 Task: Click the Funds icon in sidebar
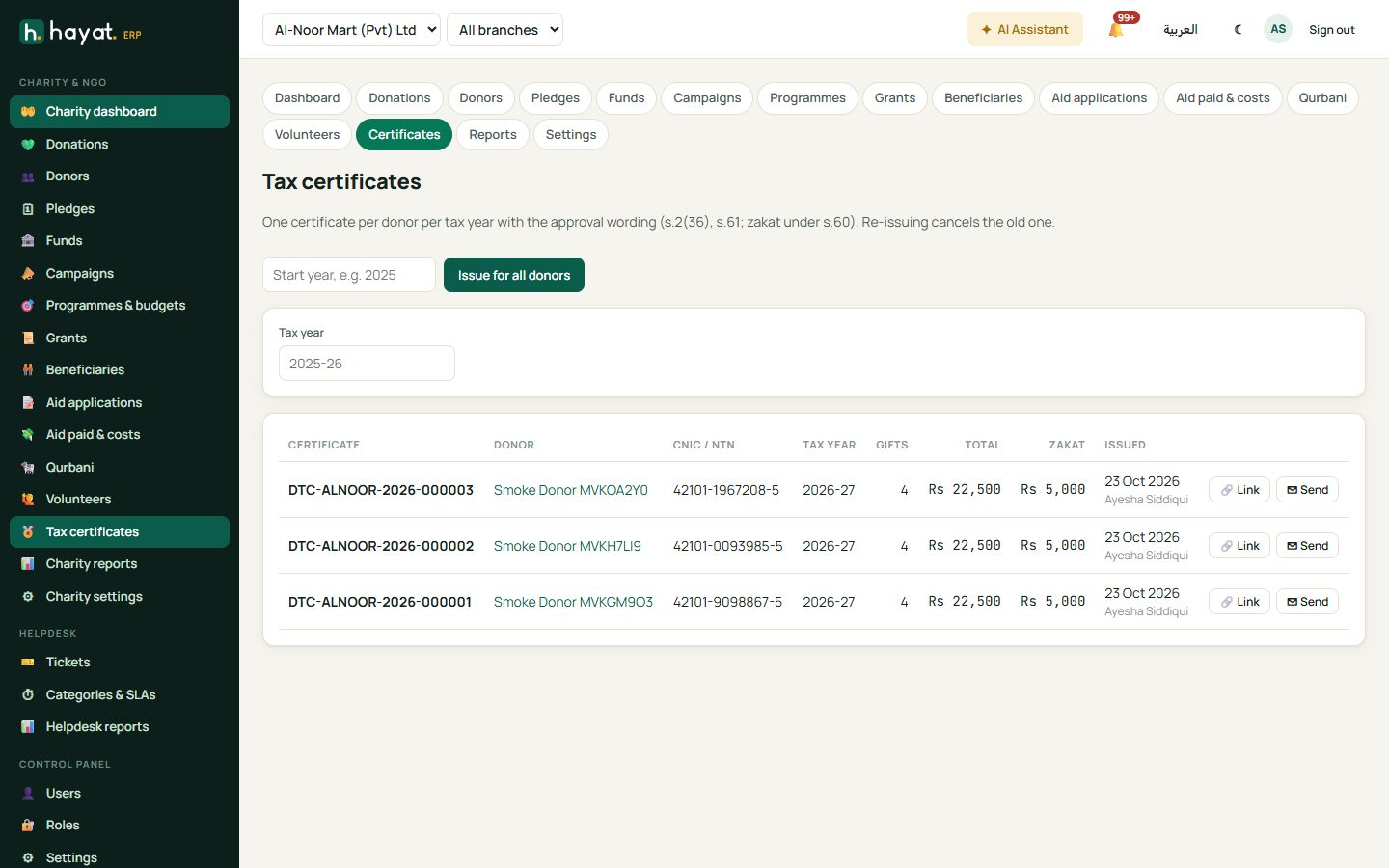(x=28, y=241)
